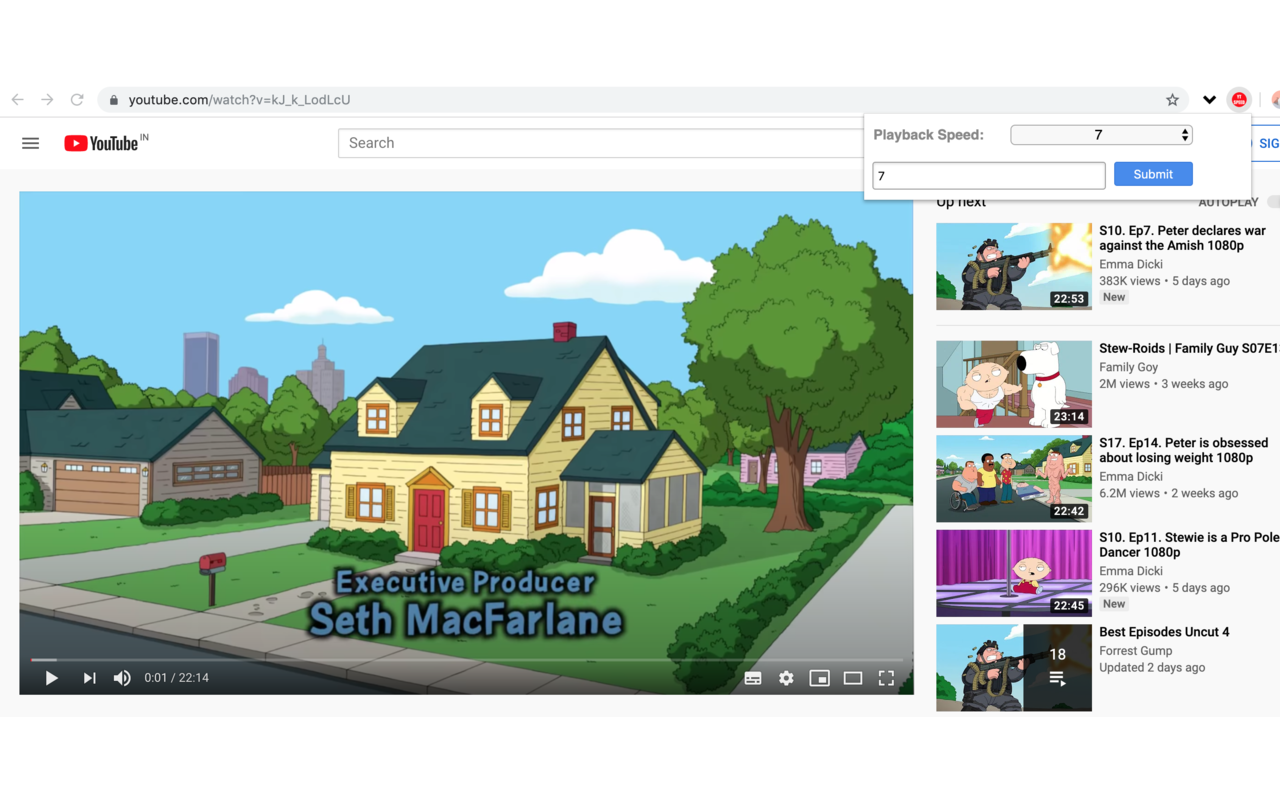
Task: Open video settings gear
Action: [786, 678]
